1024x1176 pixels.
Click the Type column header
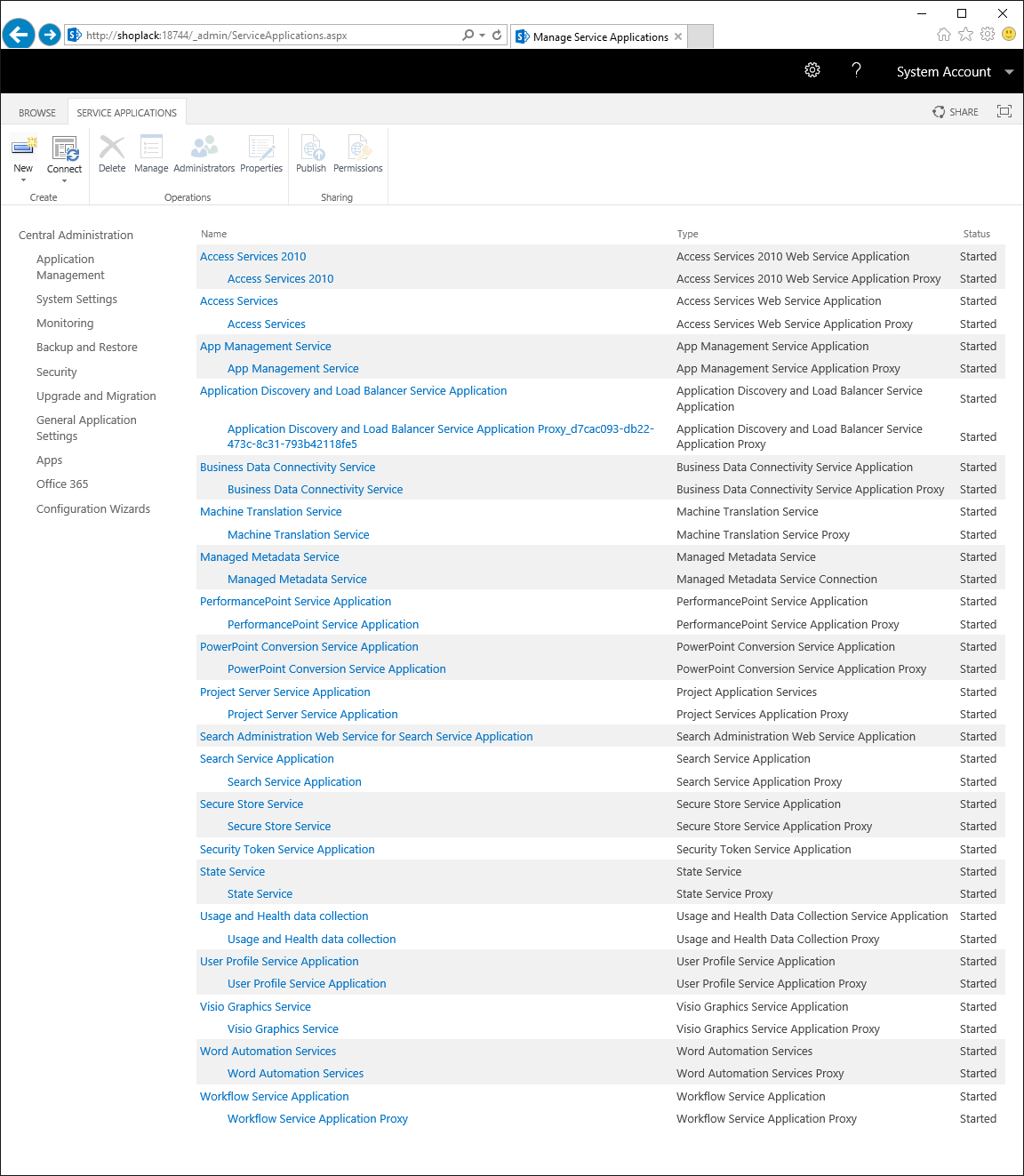[x=687, y=234]
